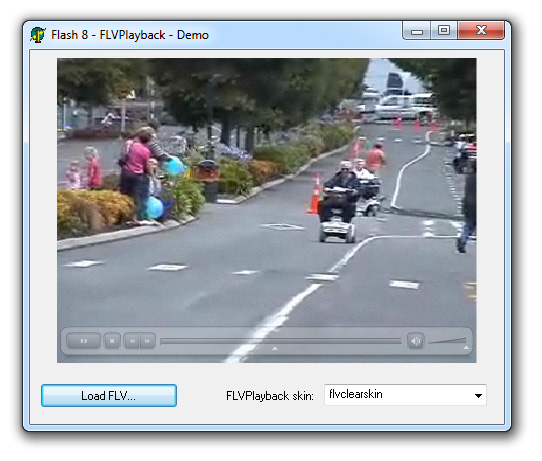Mute audio with the speaker icon
Image resolution: width=542 pixels, height=461 pixels.
click(415, 341)
